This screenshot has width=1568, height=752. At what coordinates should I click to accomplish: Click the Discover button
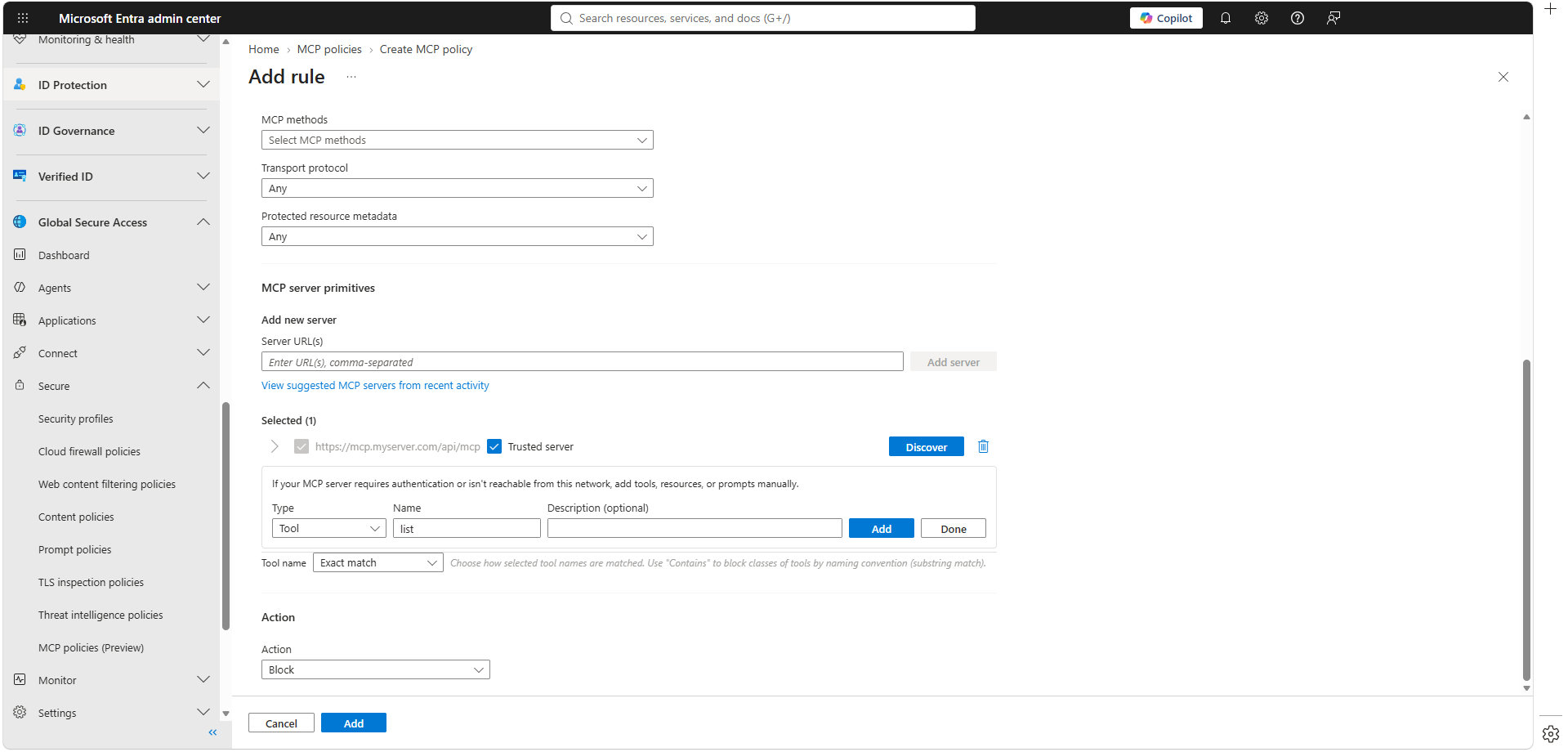[x=927, y=446]
